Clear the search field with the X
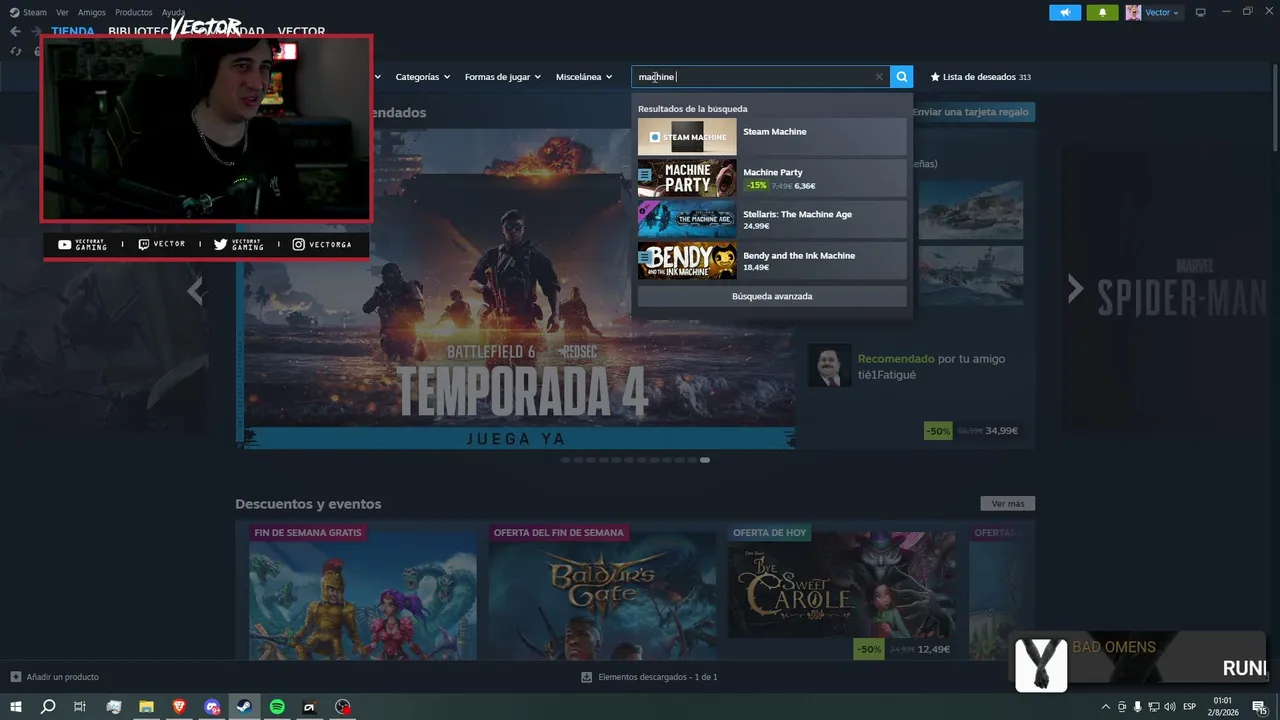 [x=879, y=77]
